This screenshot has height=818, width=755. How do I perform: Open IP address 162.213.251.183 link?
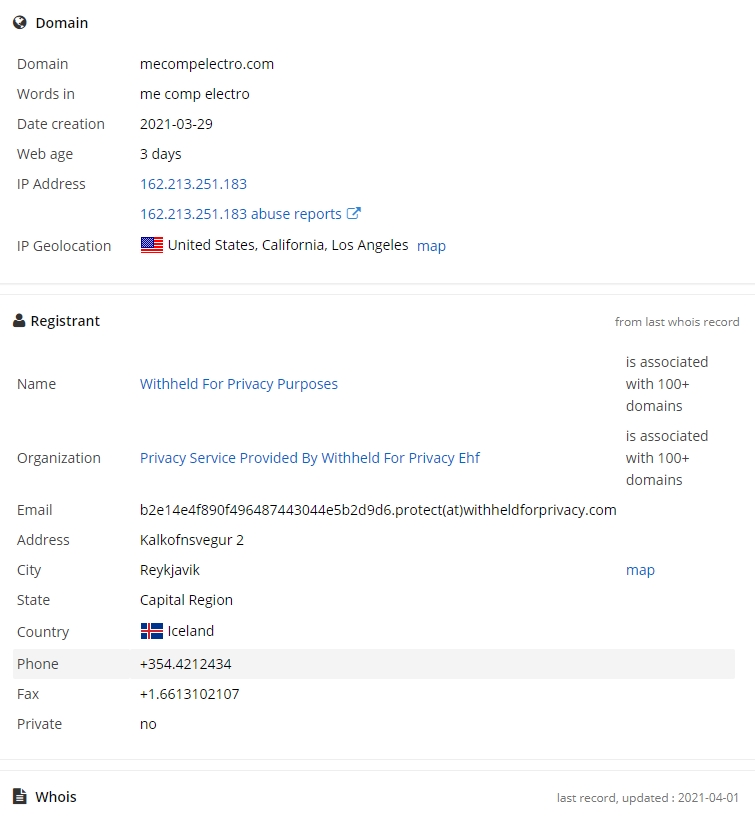(x=193, y=184)
